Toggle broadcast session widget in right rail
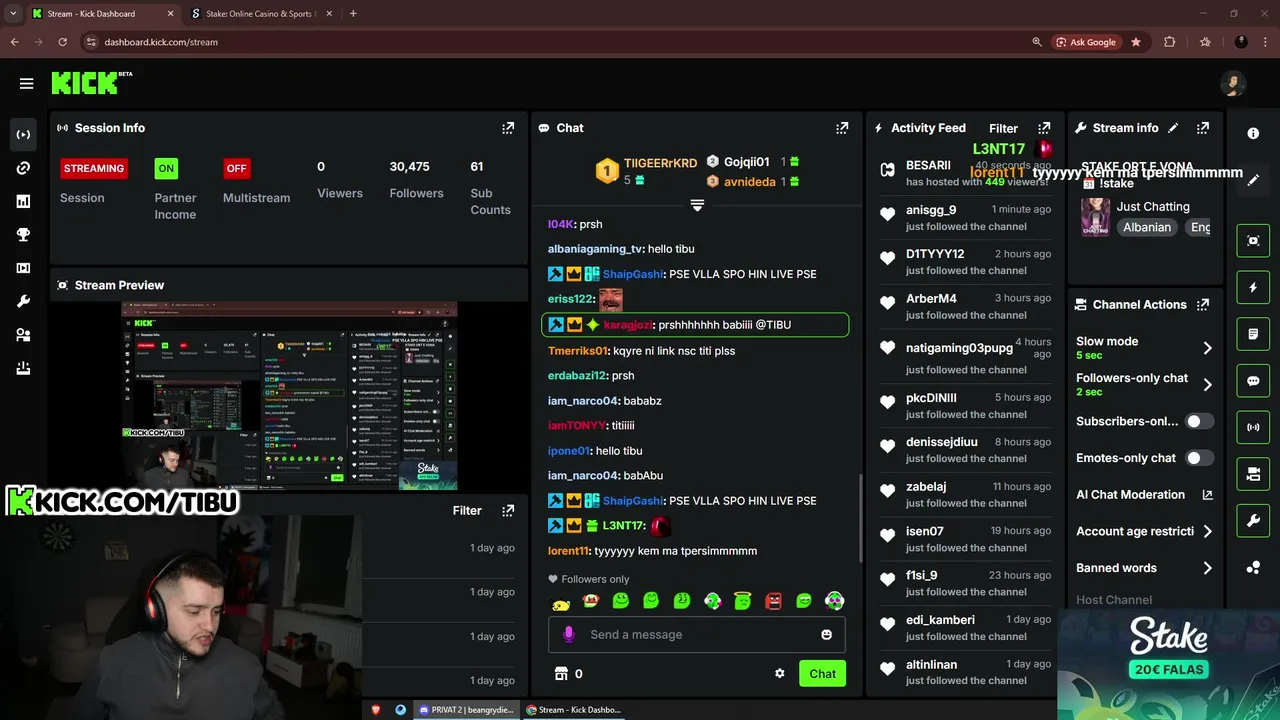 pos(1253,427)
